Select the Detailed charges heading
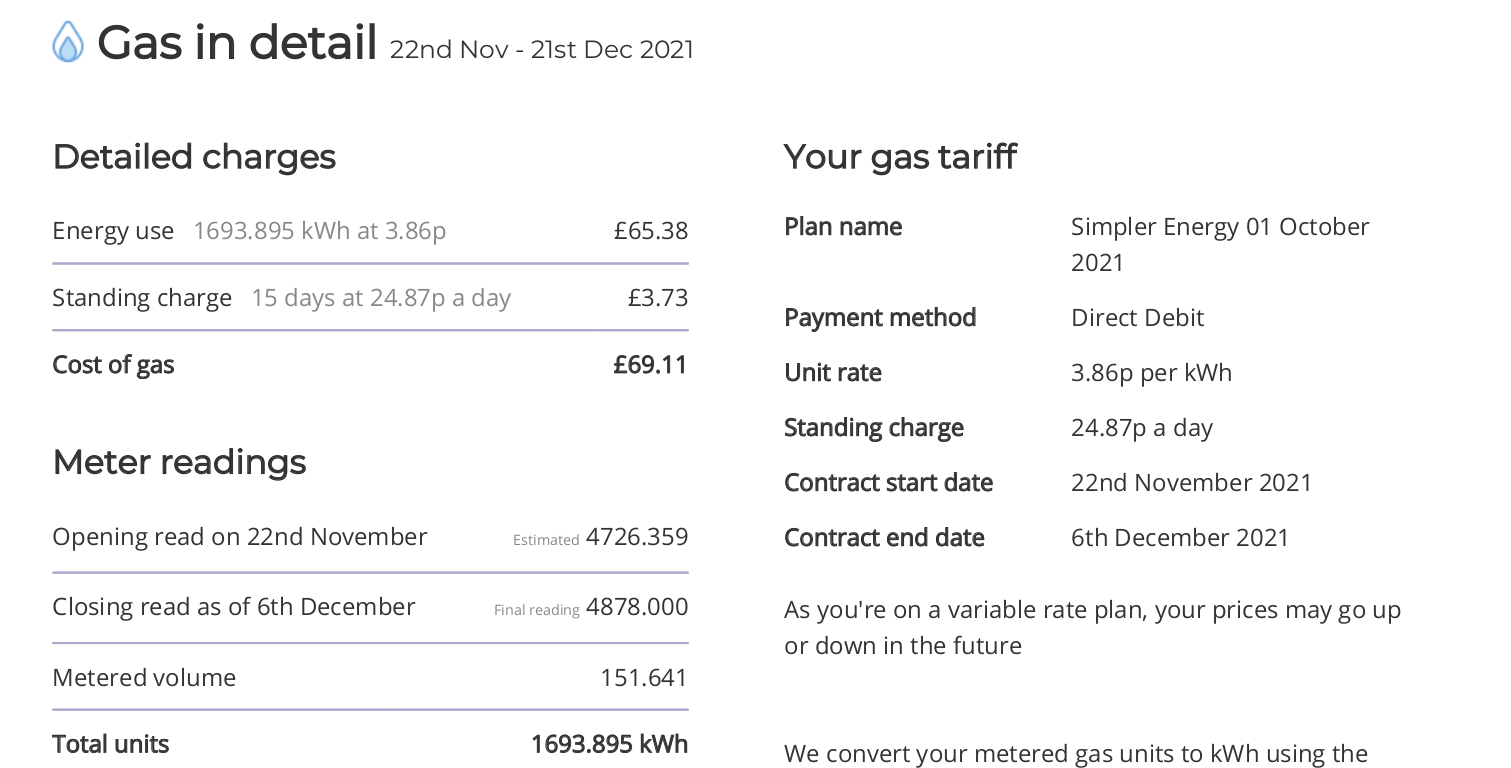This screenshot has width=1511, height=768. coord(194,157)
